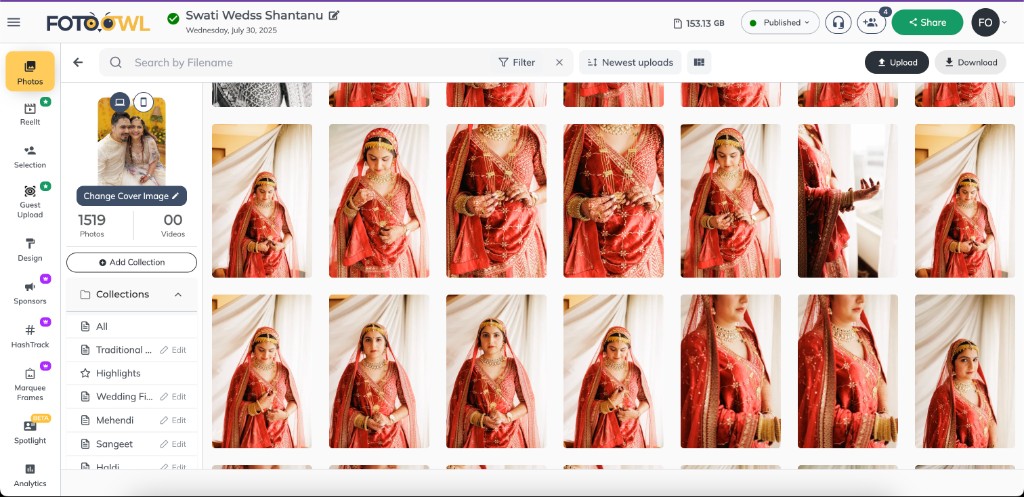Click the 1519 Photos count
The image size is (1024, 497).
click(x=91, y=225)
